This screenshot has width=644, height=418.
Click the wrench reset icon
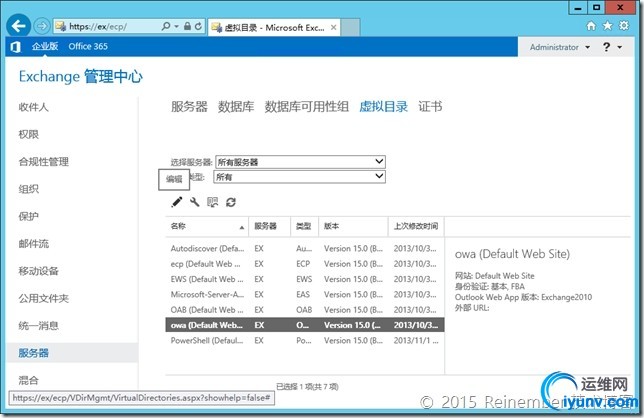tap(195, 202)
